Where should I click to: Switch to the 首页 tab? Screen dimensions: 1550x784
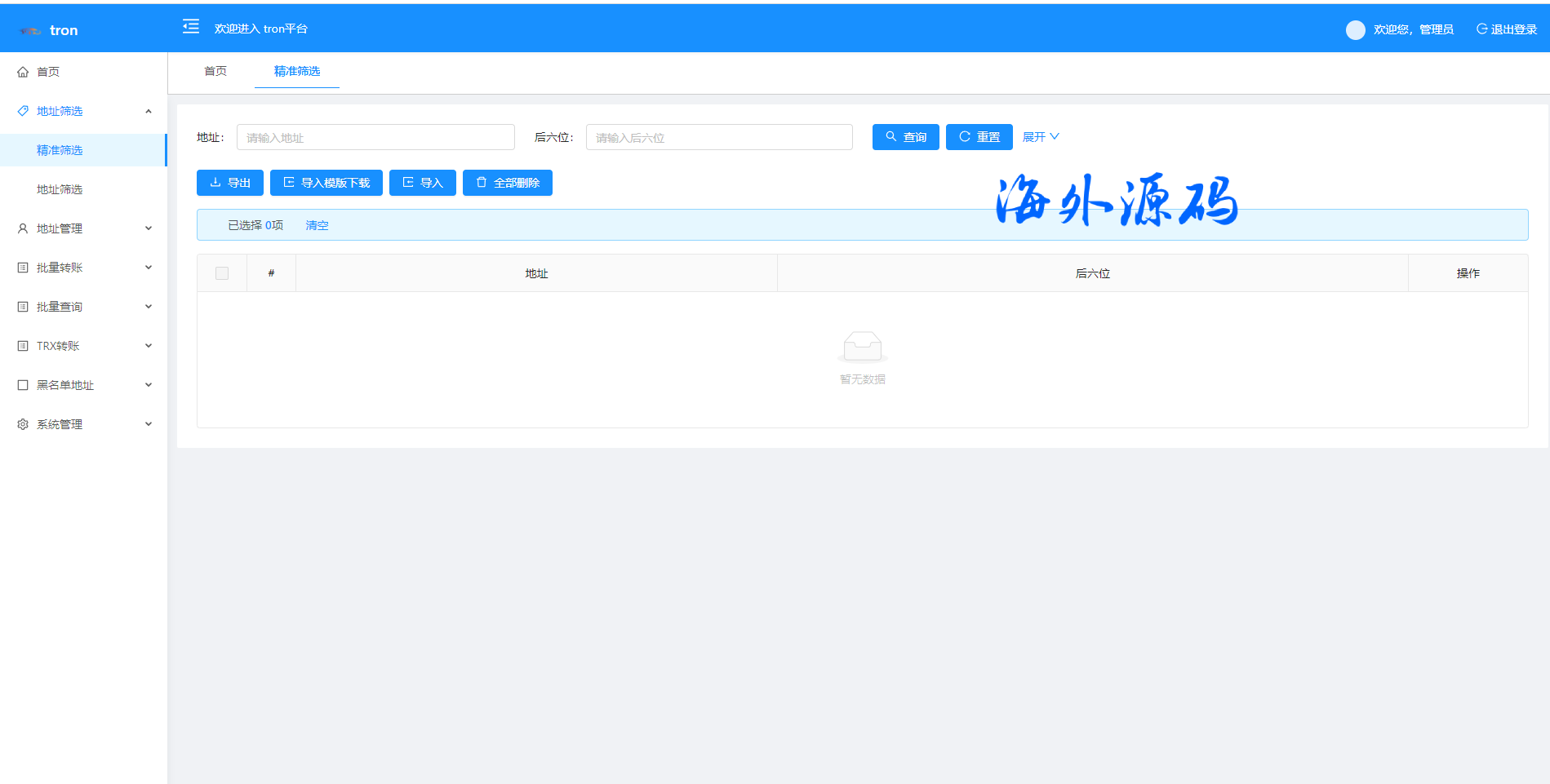215,71
